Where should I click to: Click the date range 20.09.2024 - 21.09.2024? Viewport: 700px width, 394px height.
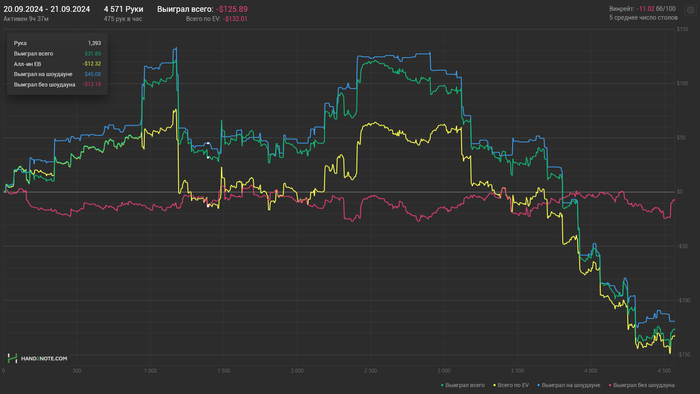(x=46, y=9)
